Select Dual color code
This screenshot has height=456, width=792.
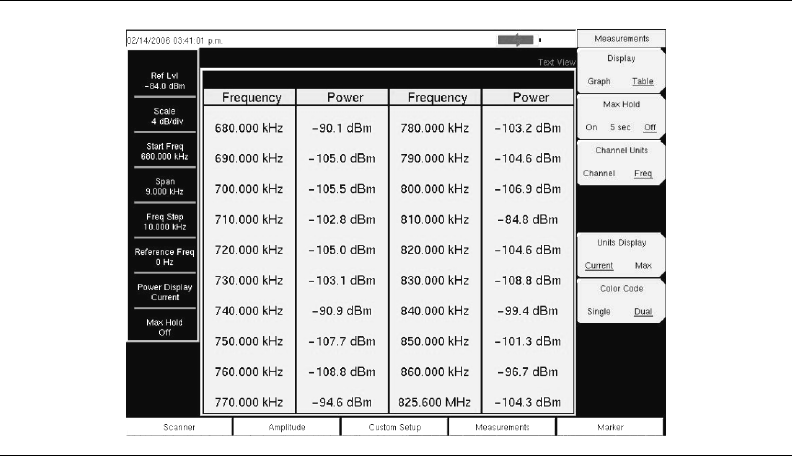643,312
